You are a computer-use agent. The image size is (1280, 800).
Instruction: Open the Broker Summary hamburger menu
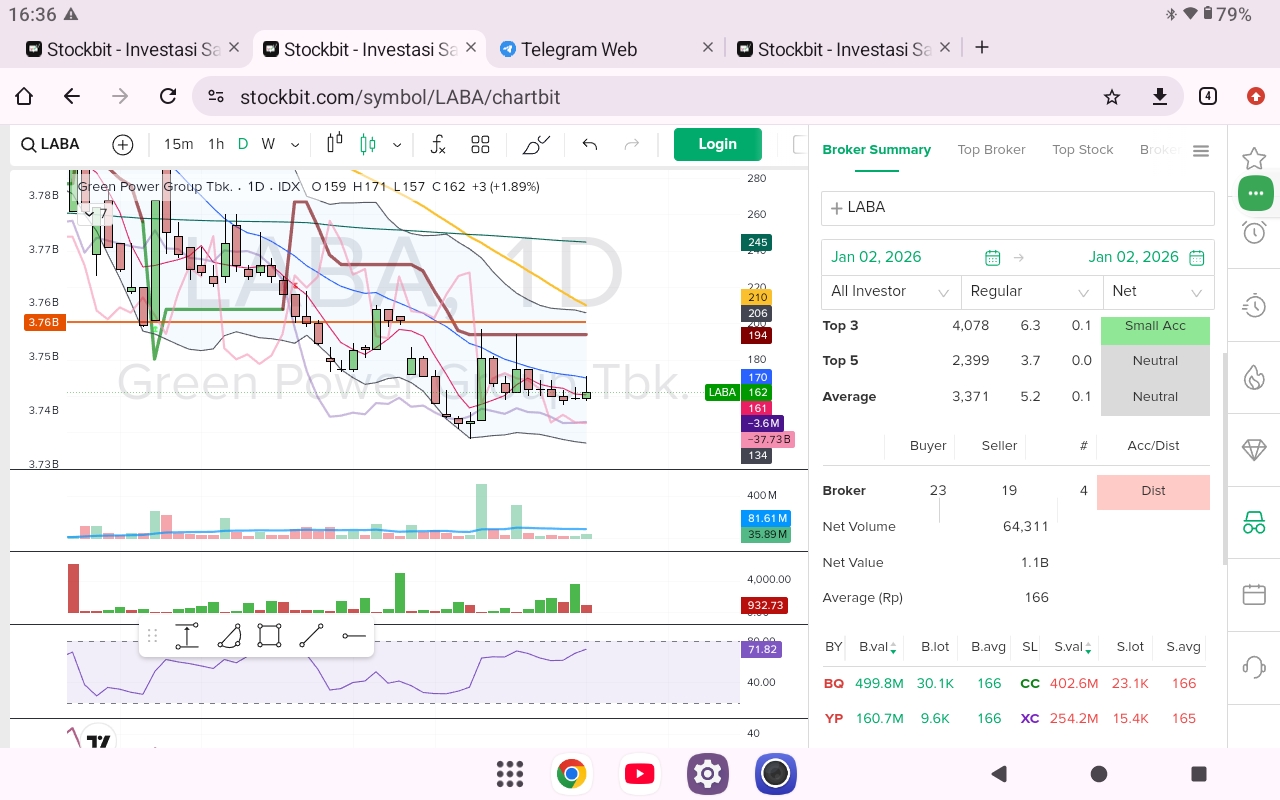coord(1201,151)
